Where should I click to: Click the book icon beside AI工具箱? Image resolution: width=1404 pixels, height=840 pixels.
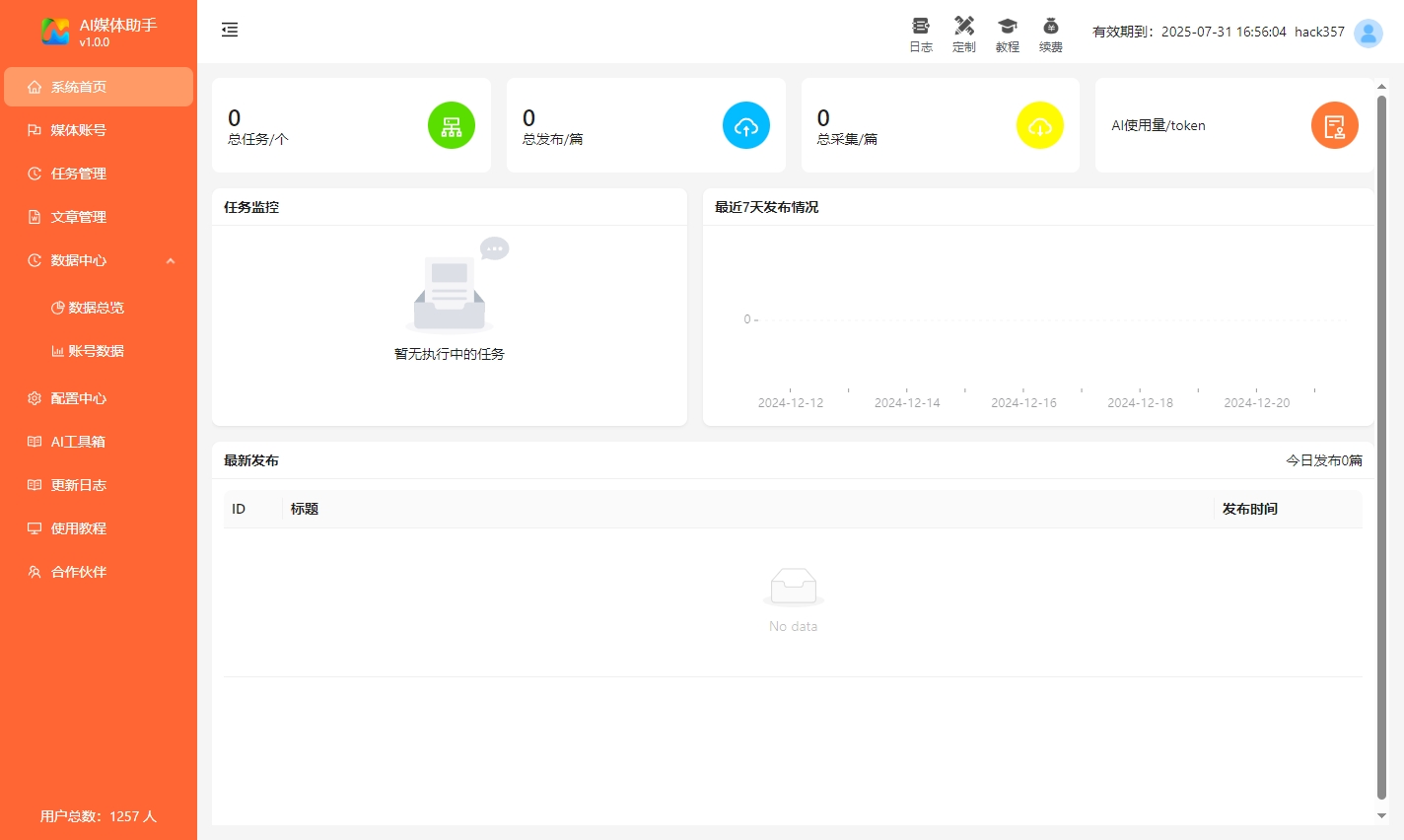pos(35,442)
